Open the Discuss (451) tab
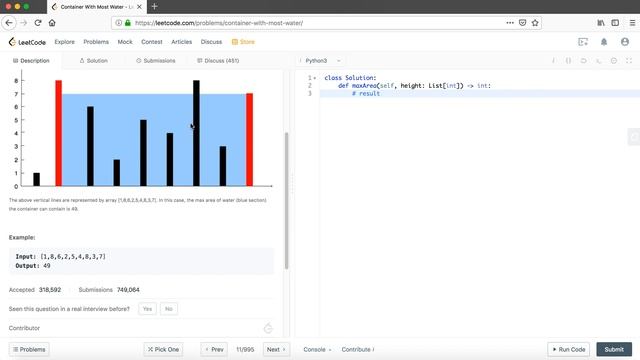Image resolution: width=640 pixels, height=360 pixels. 218,61
